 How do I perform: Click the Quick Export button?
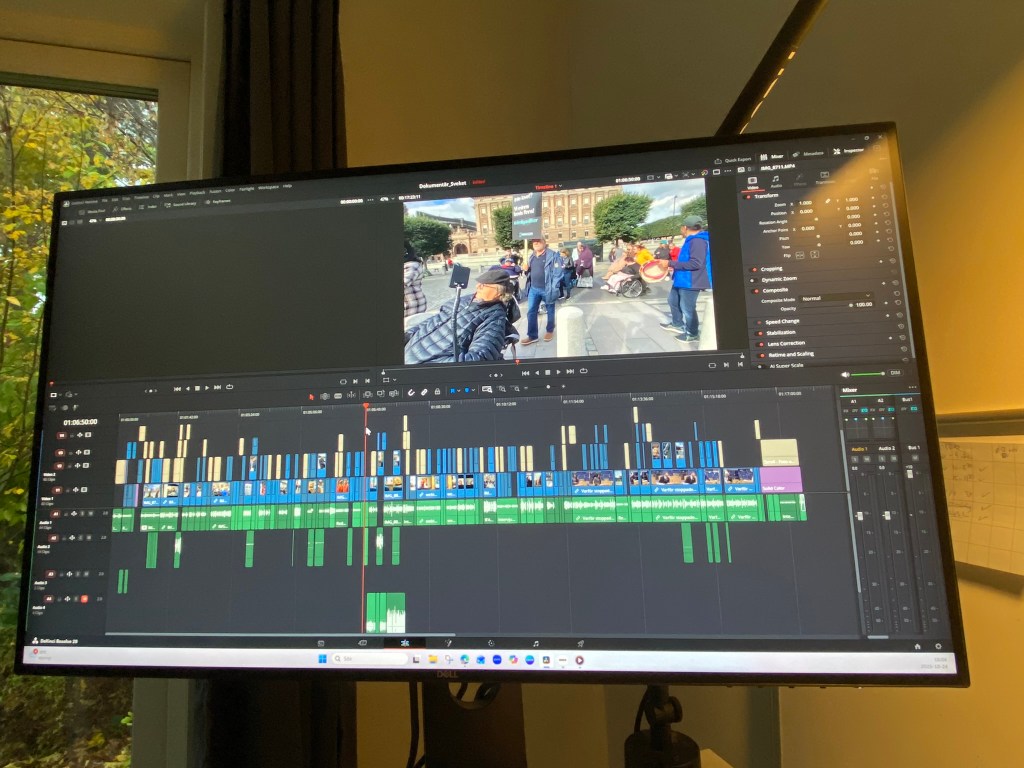pyautogui.click(x=734, y=160)
